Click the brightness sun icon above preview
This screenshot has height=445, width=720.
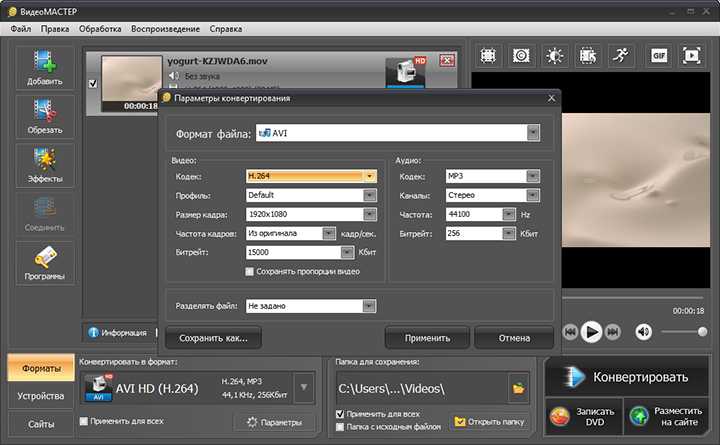click(554, 56)
